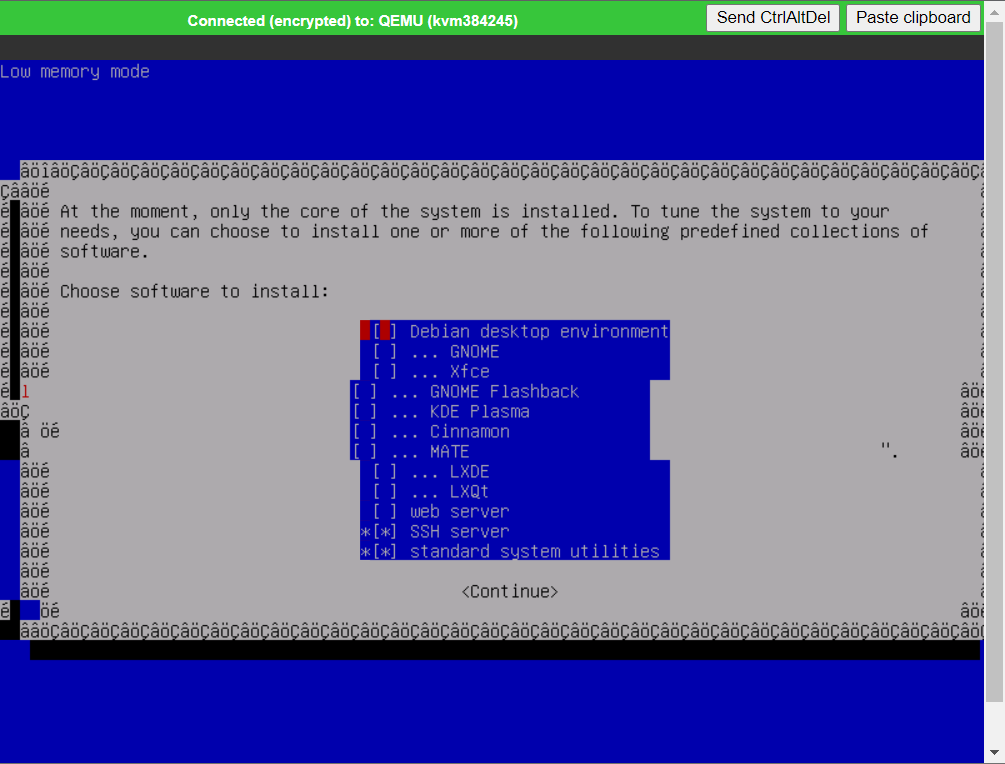This screenshot has width=1005, height=764.
Task: Click the Paste clipboard button
Action: click(912, 17)
